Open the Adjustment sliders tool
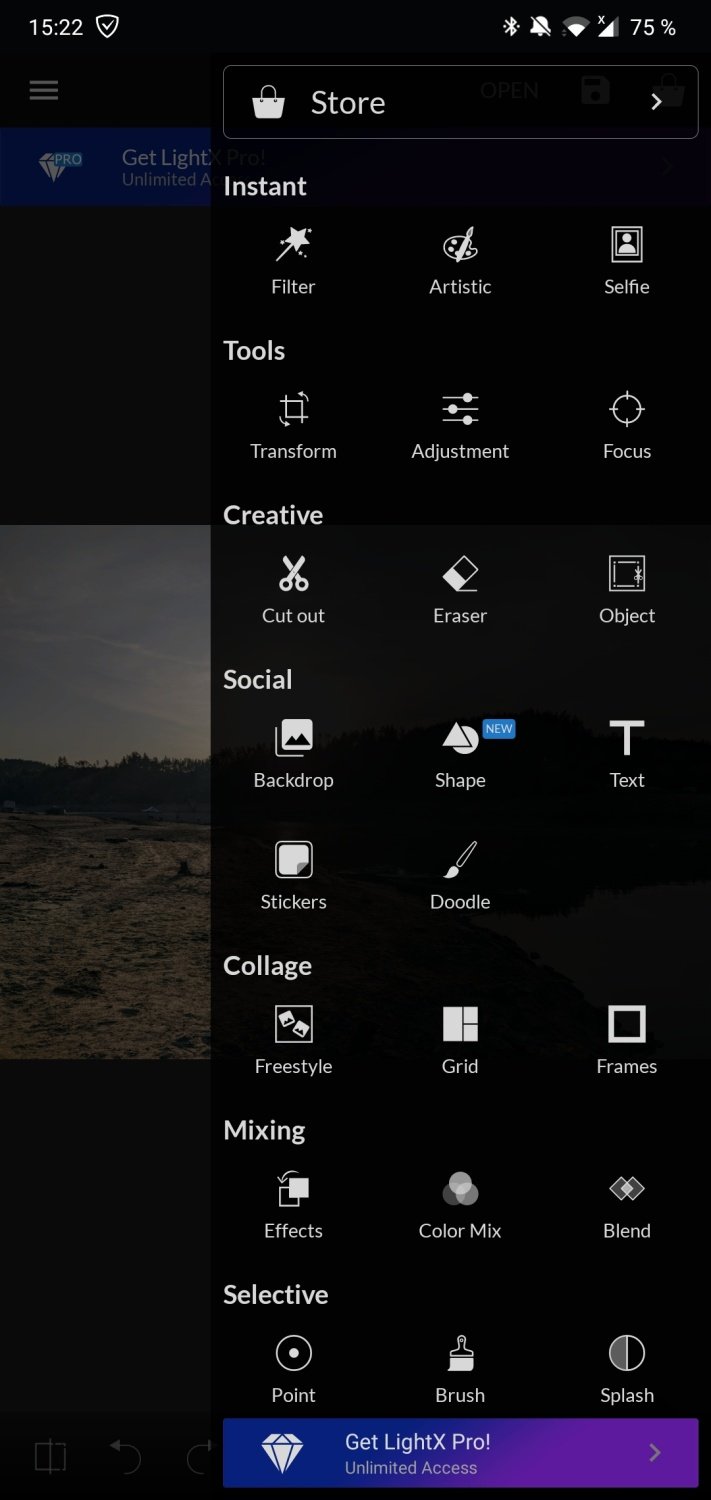This screenshot has width=711, height=1500. pos(460,425)
